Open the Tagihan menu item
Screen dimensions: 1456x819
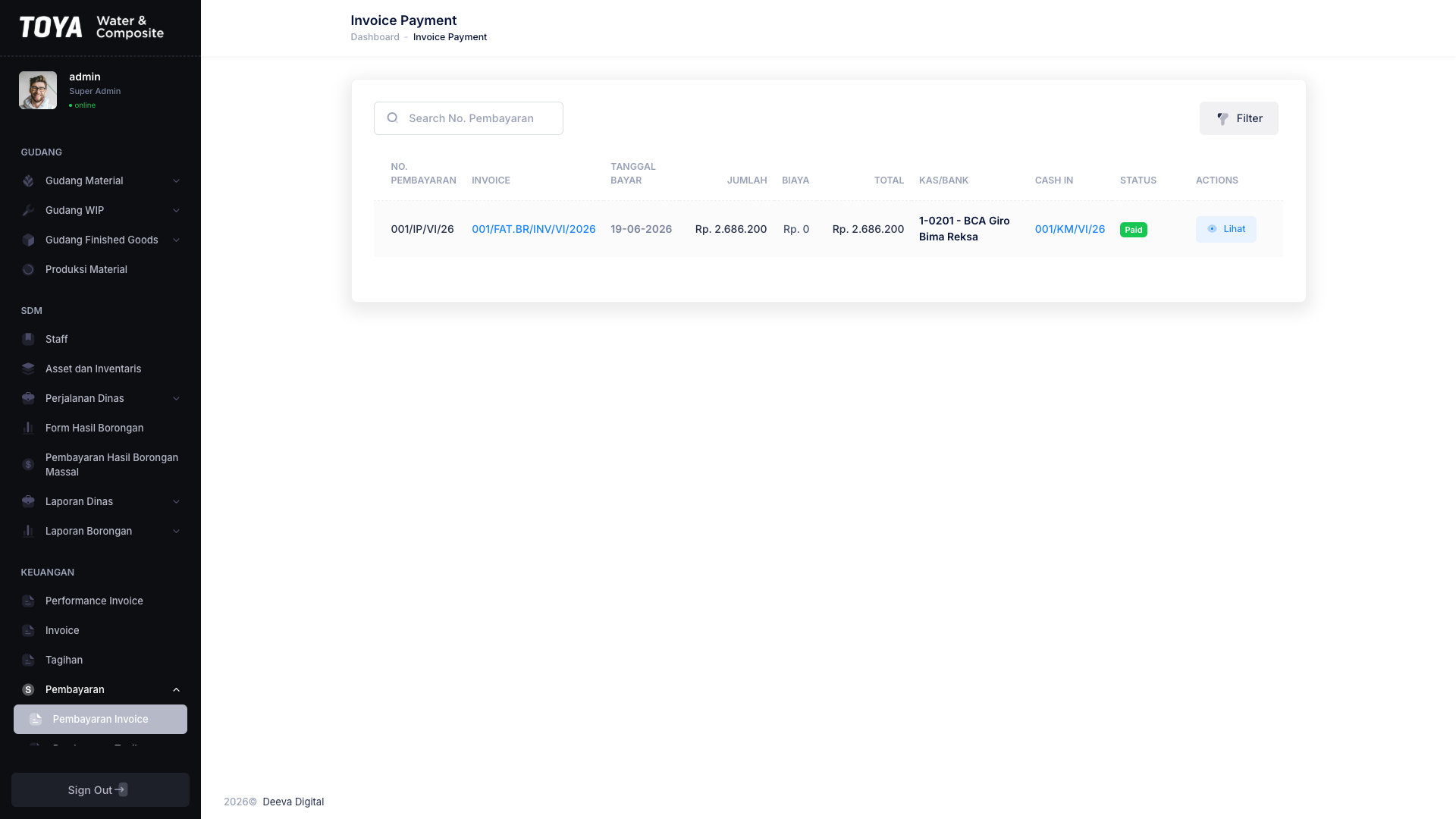coord(100,660)
